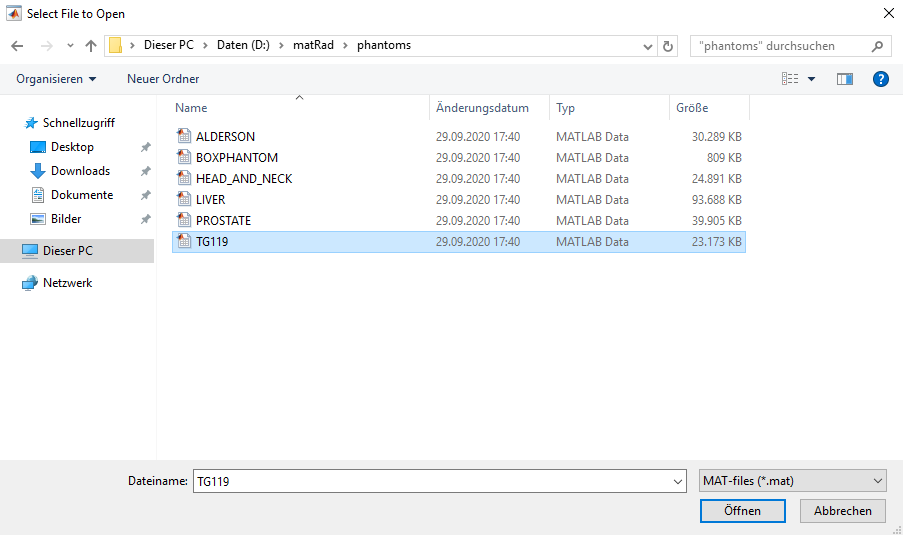903x535 pixels.
Task: Select 'Dieser PC' in the breadcrumb path
Action: pyautogui.click(x=169, y=45)
